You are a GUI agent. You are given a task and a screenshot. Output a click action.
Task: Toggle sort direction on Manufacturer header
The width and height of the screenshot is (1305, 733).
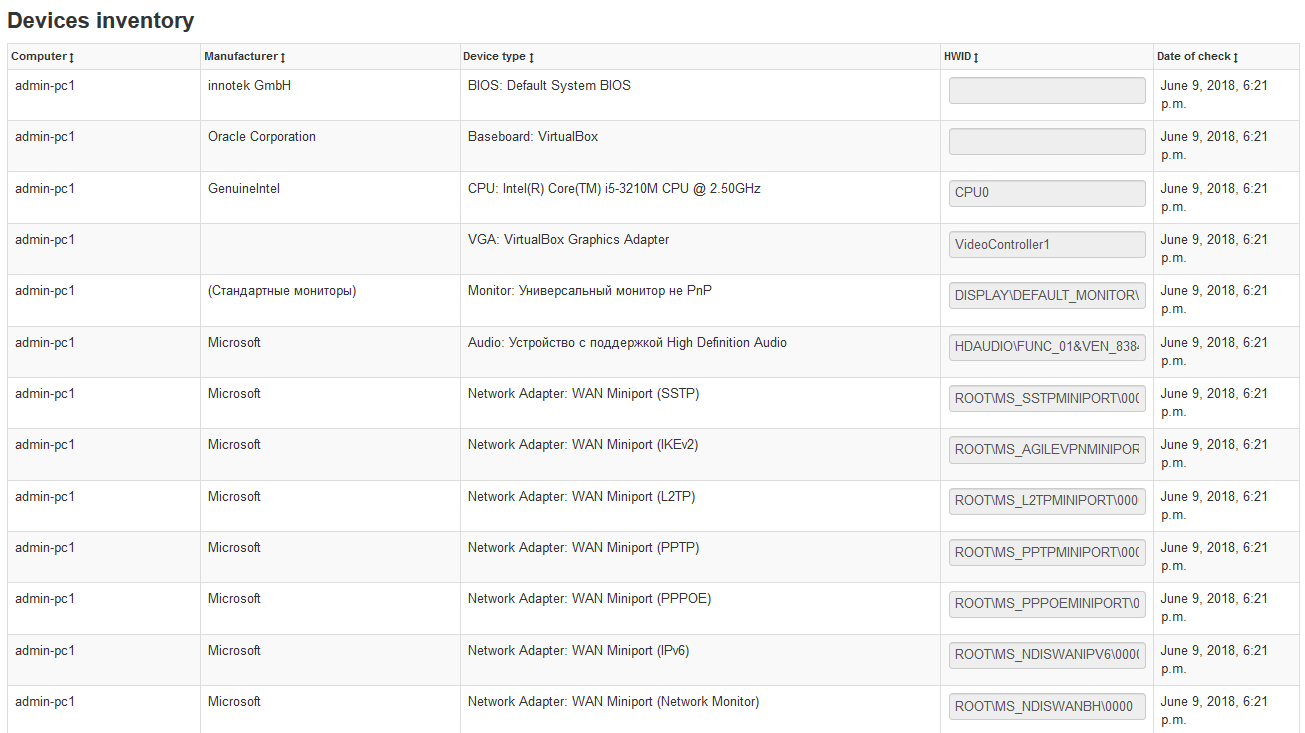[283, 57]
